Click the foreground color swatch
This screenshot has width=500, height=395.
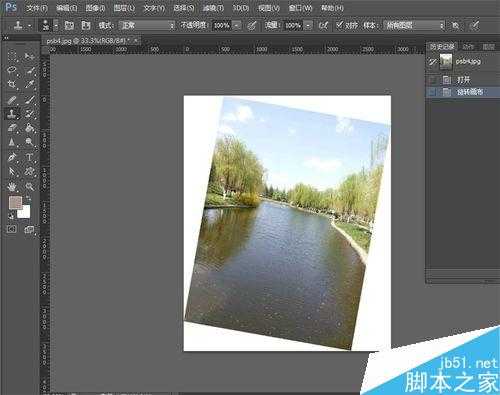coord(15,202)
